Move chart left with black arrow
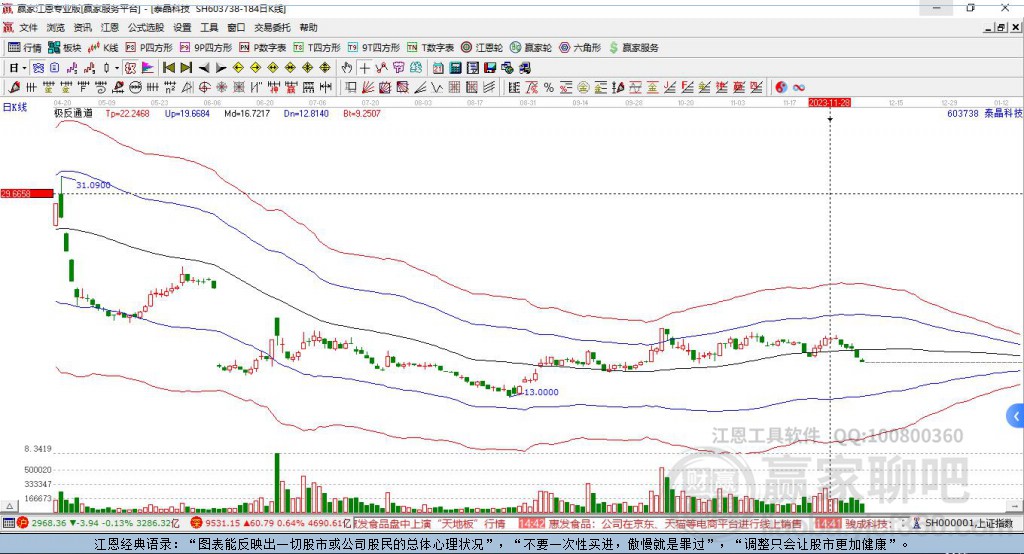This screenshot has height=554, width=1024. click(x=204, y=68)
